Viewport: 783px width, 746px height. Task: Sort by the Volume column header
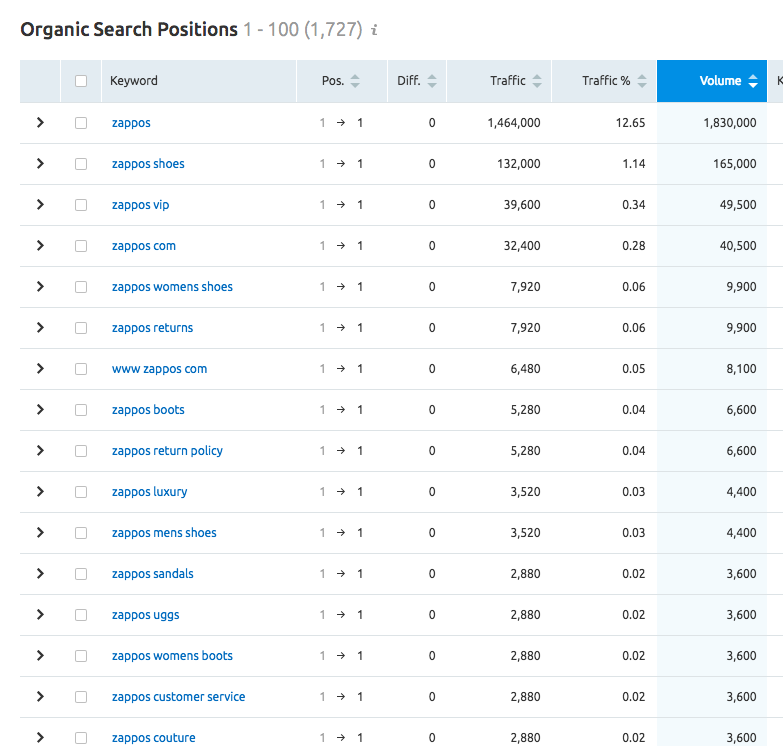coord(712,81)
